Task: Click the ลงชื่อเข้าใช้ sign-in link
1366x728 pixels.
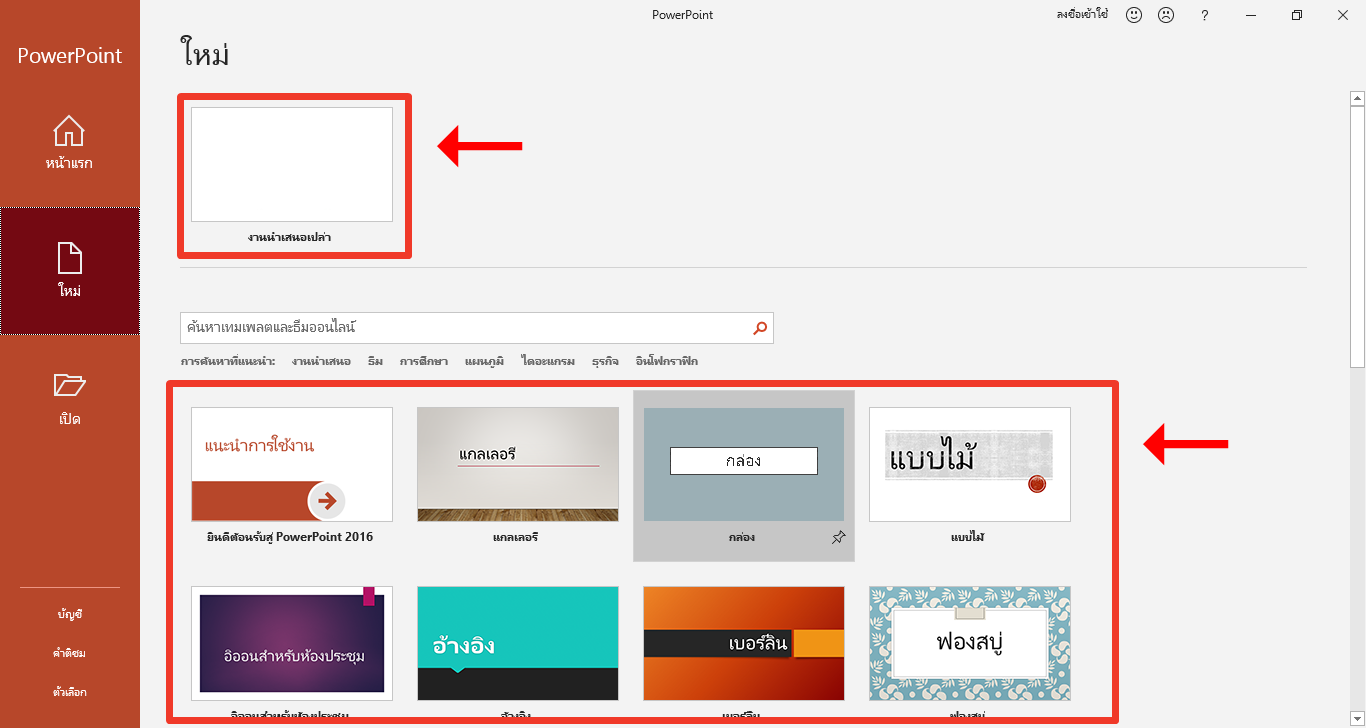Action: point(1081,15)
